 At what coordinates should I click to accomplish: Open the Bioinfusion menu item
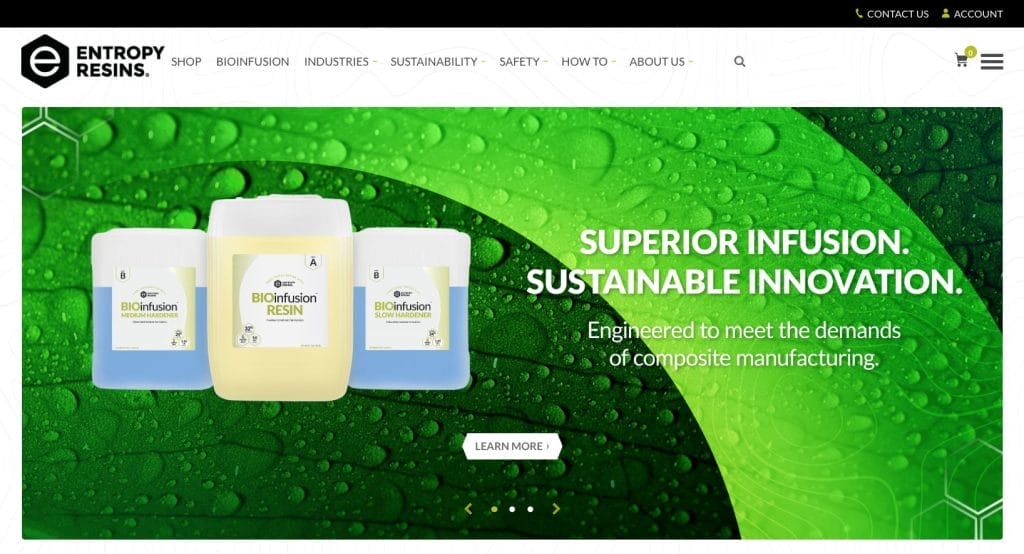pyautogui.click(x=253, y=61)
